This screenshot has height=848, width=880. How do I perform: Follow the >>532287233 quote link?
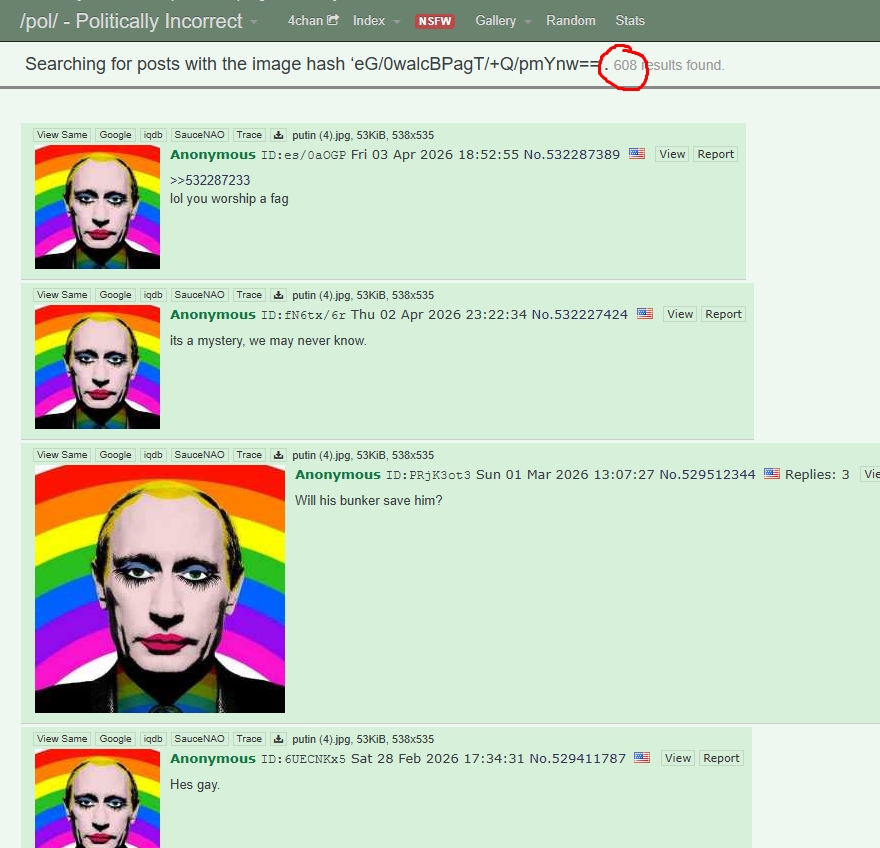210,180
